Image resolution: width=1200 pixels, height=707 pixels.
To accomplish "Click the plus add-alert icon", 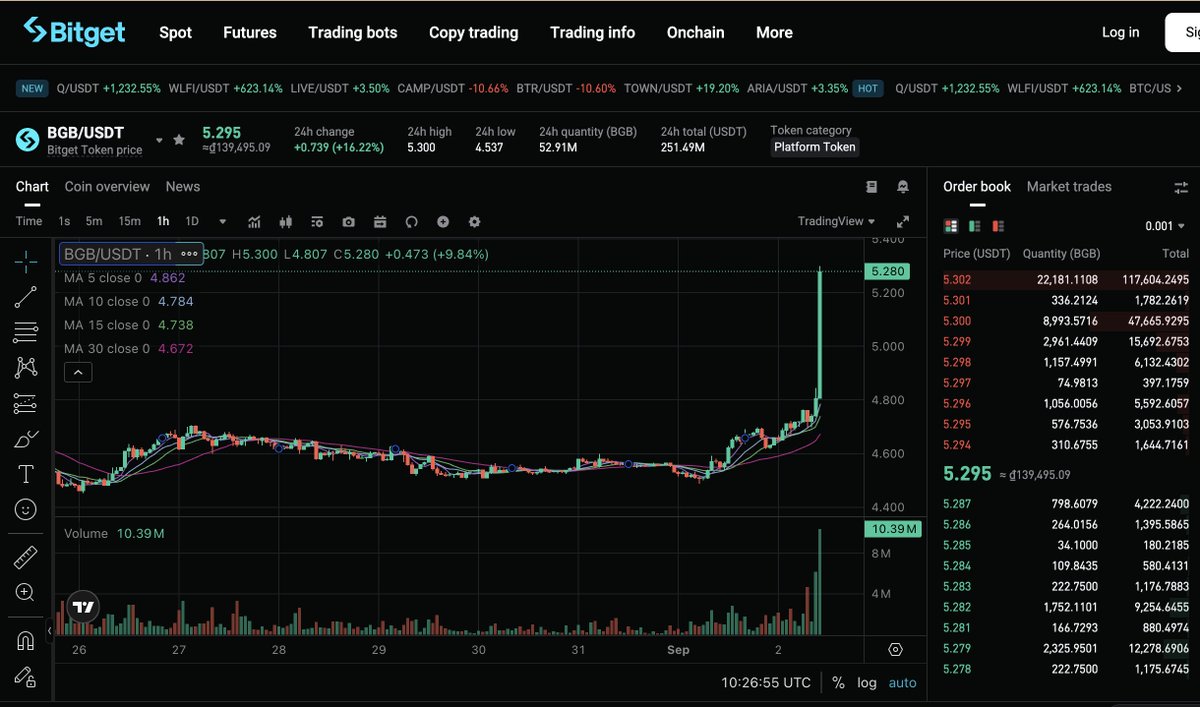I will coord(443,221).
